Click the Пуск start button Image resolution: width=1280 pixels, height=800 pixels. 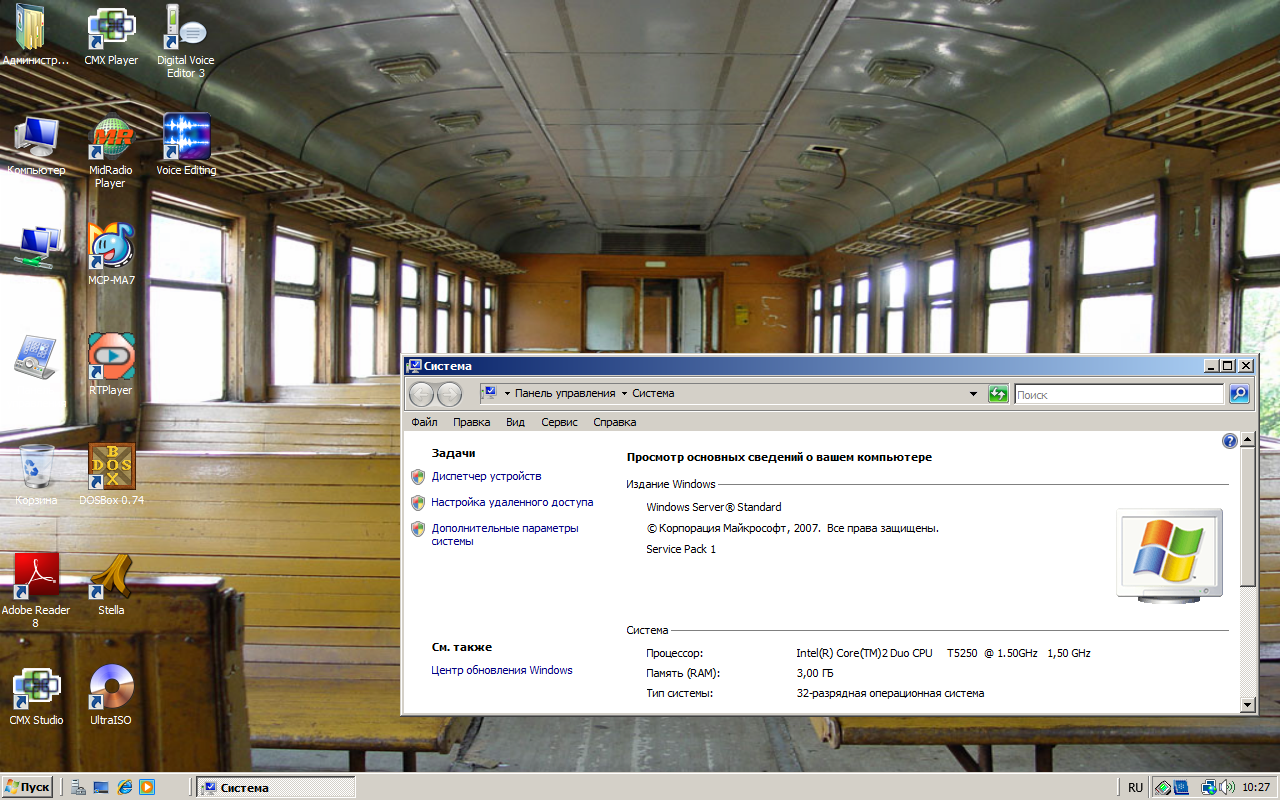(x=28, y=787)
